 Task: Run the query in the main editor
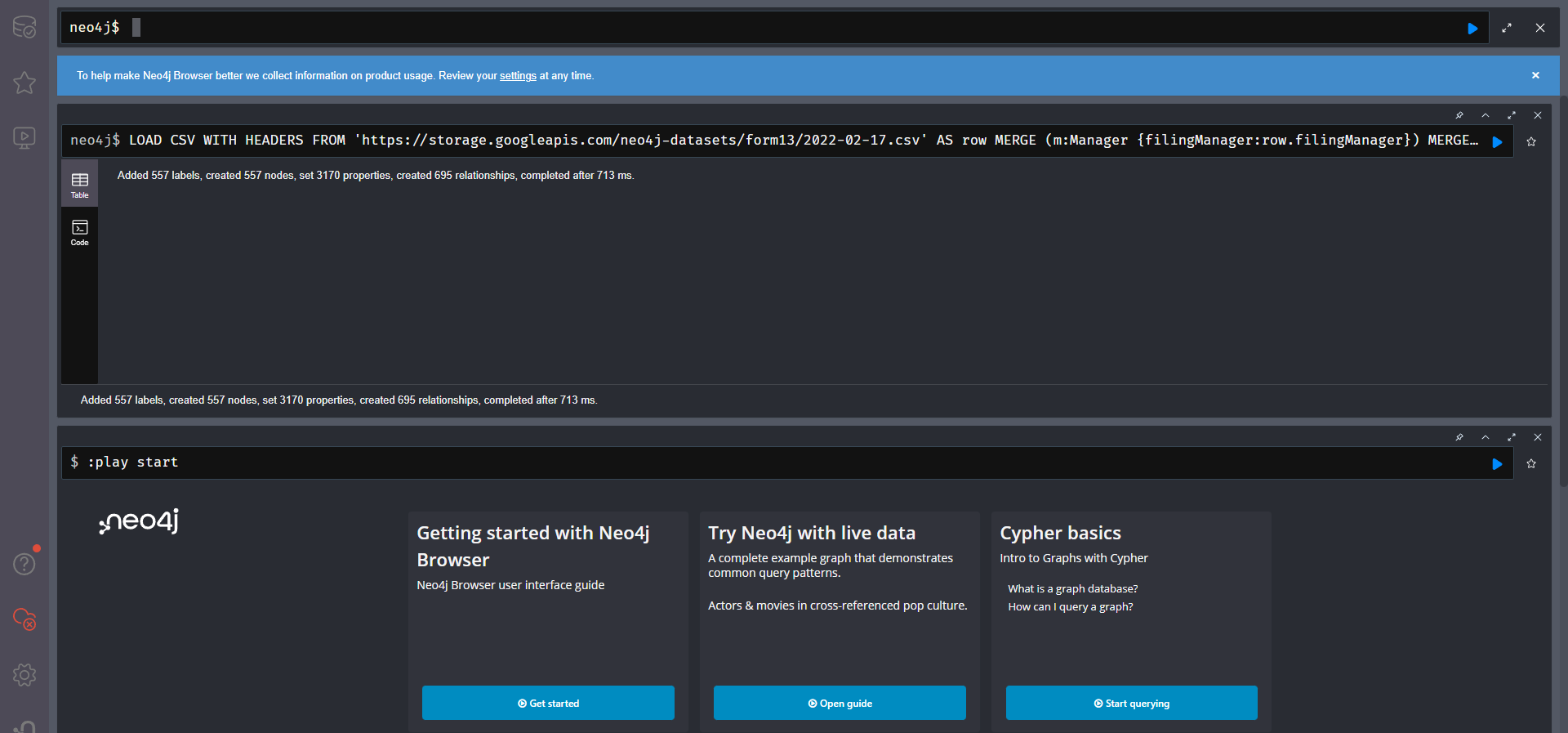pos(1472,28)
